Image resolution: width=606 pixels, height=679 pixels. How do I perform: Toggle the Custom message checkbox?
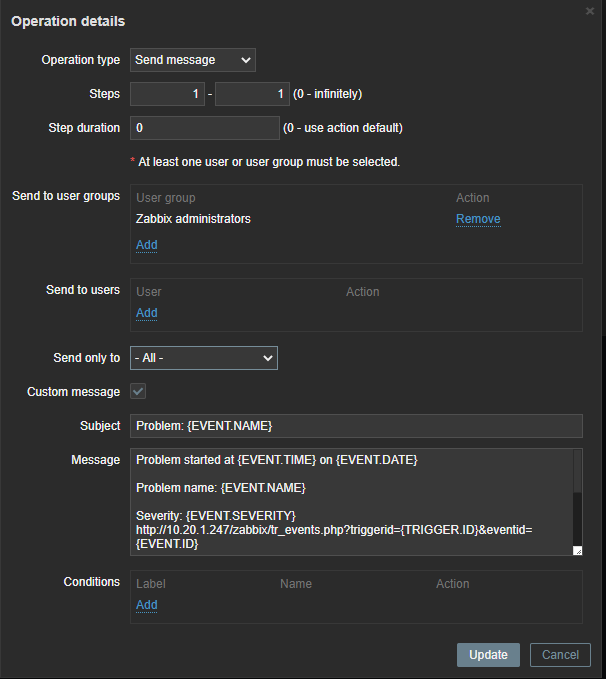point(139,392)
